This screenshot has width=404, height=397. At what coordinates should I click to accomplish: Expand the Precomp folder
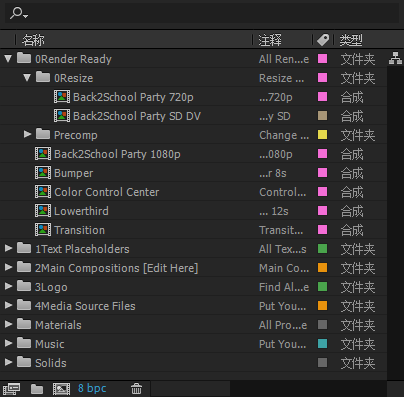point(28,134)
